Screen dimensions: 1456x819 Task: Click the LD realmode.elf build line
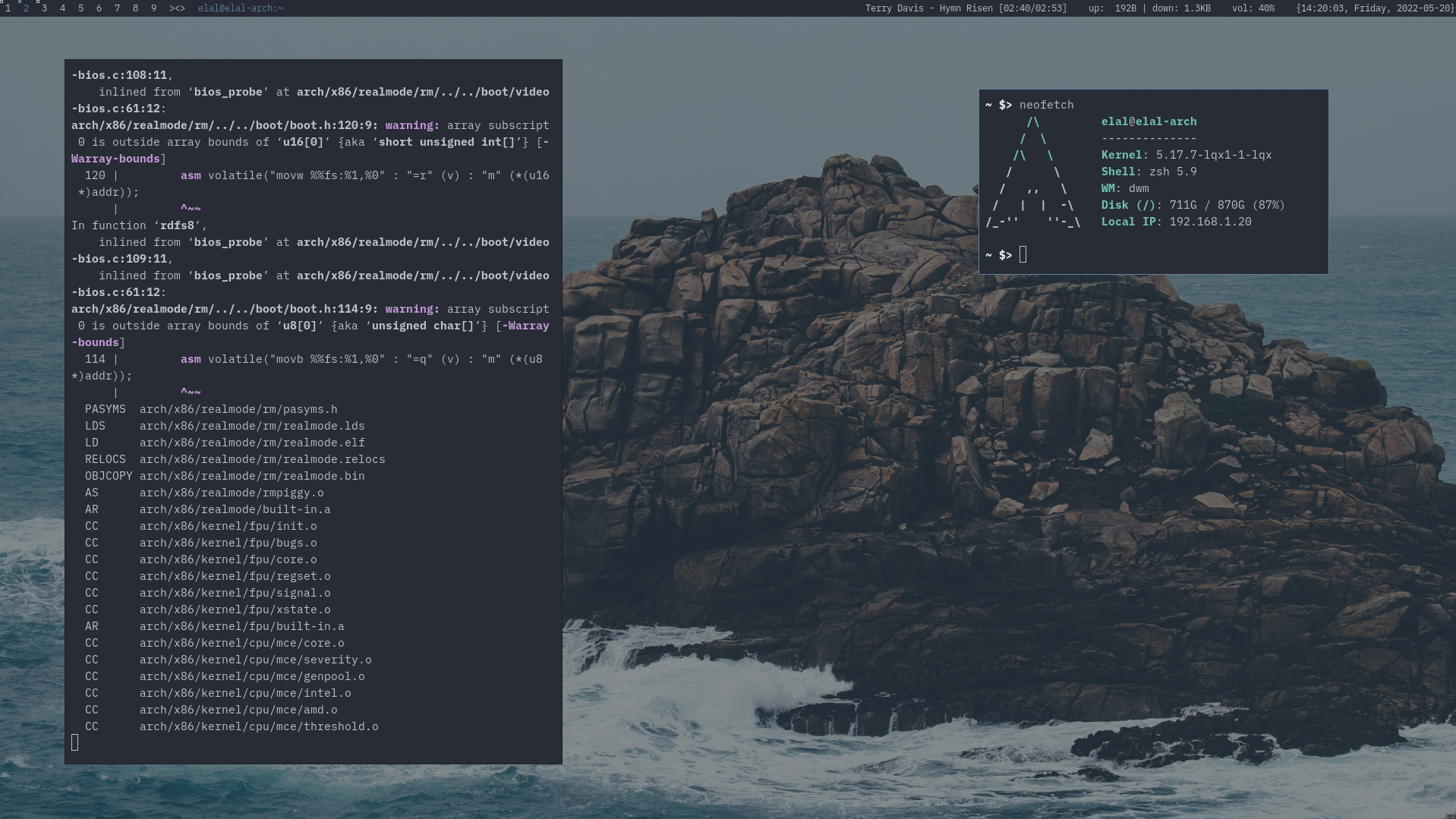click(x=225, y=443)
